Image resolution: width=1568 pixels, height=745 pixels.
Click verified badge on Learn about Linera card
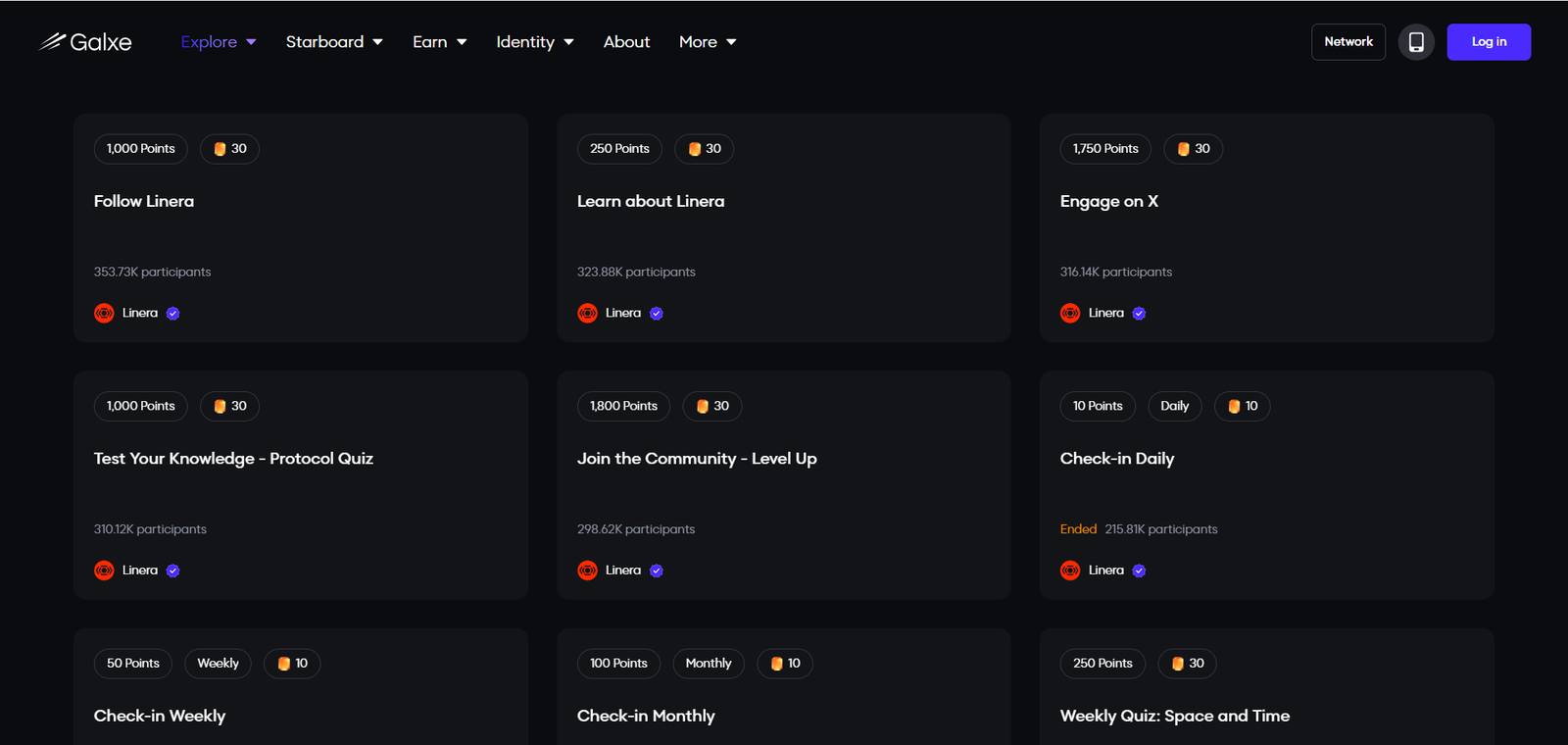657,314
